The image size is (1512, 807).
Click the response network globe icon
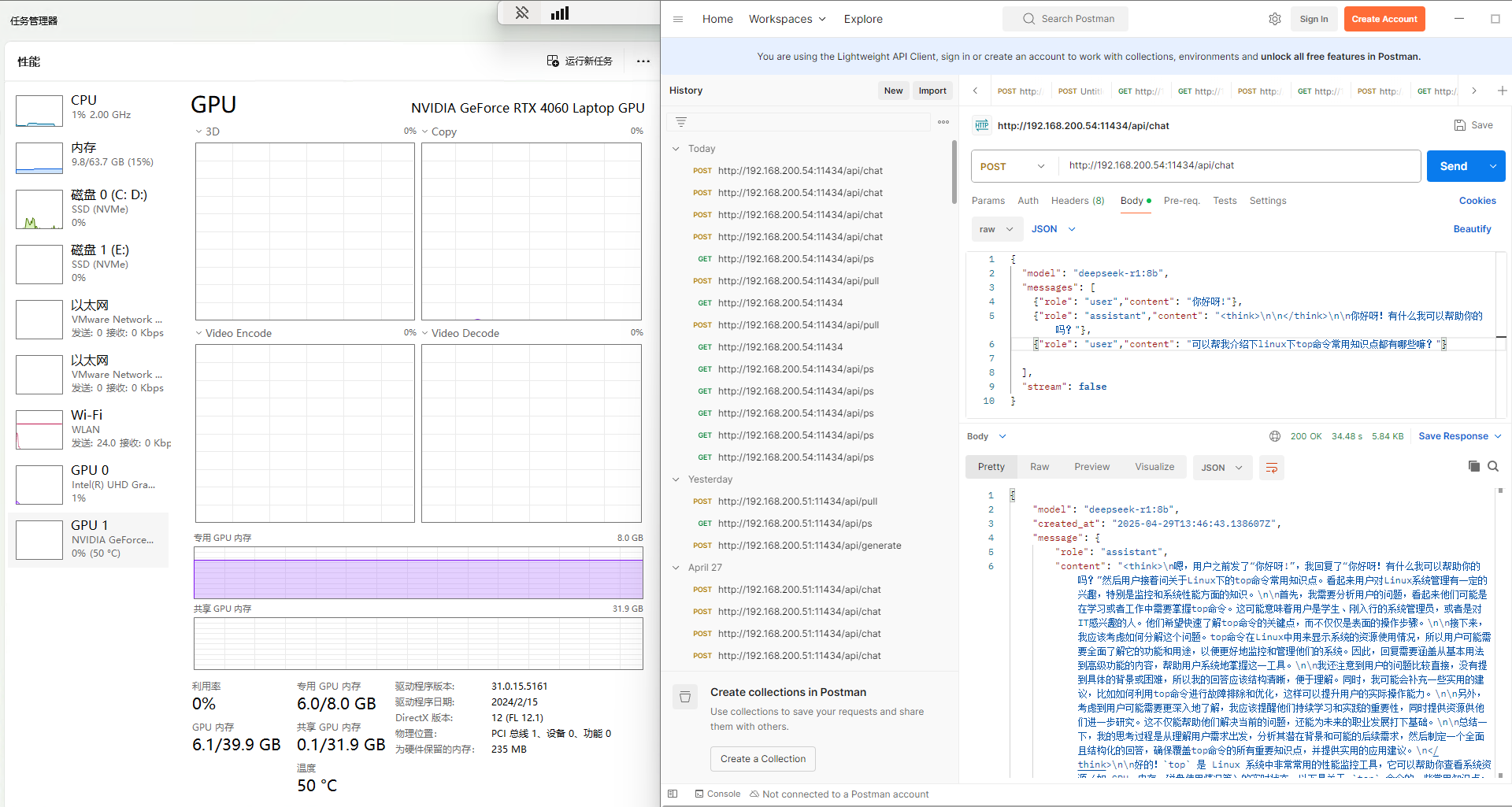click(x=1275, y=436)
